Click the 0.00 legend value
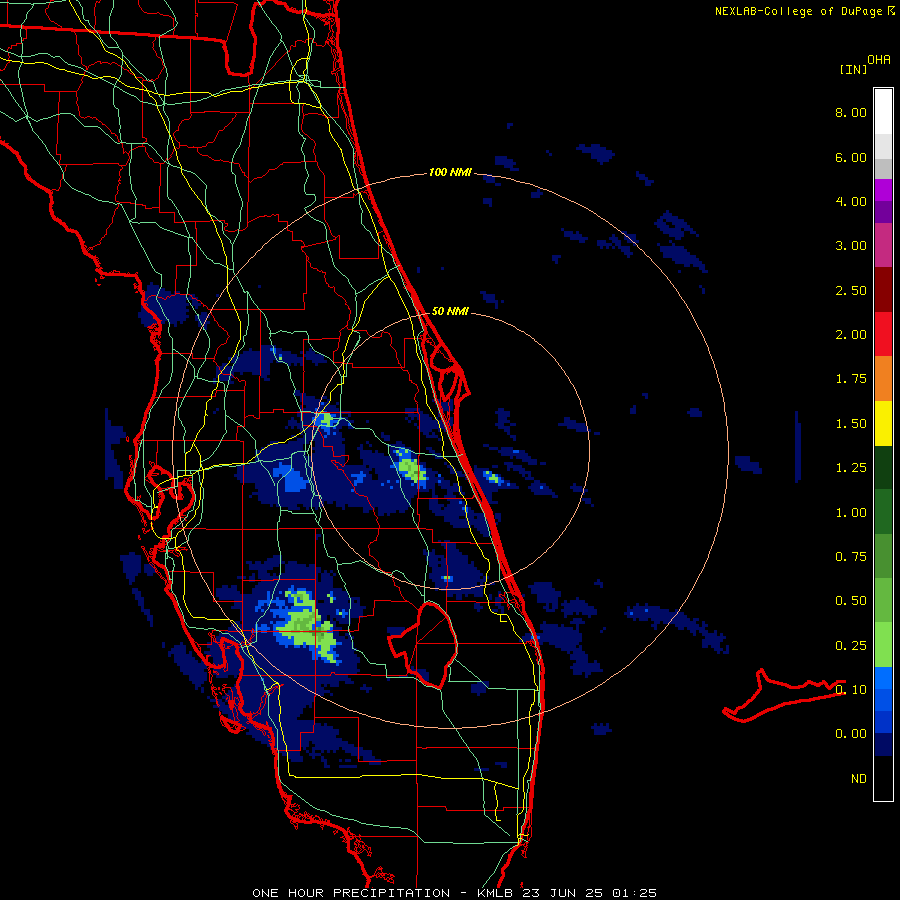This screenshot has width=900, height=900. (851, 734)
